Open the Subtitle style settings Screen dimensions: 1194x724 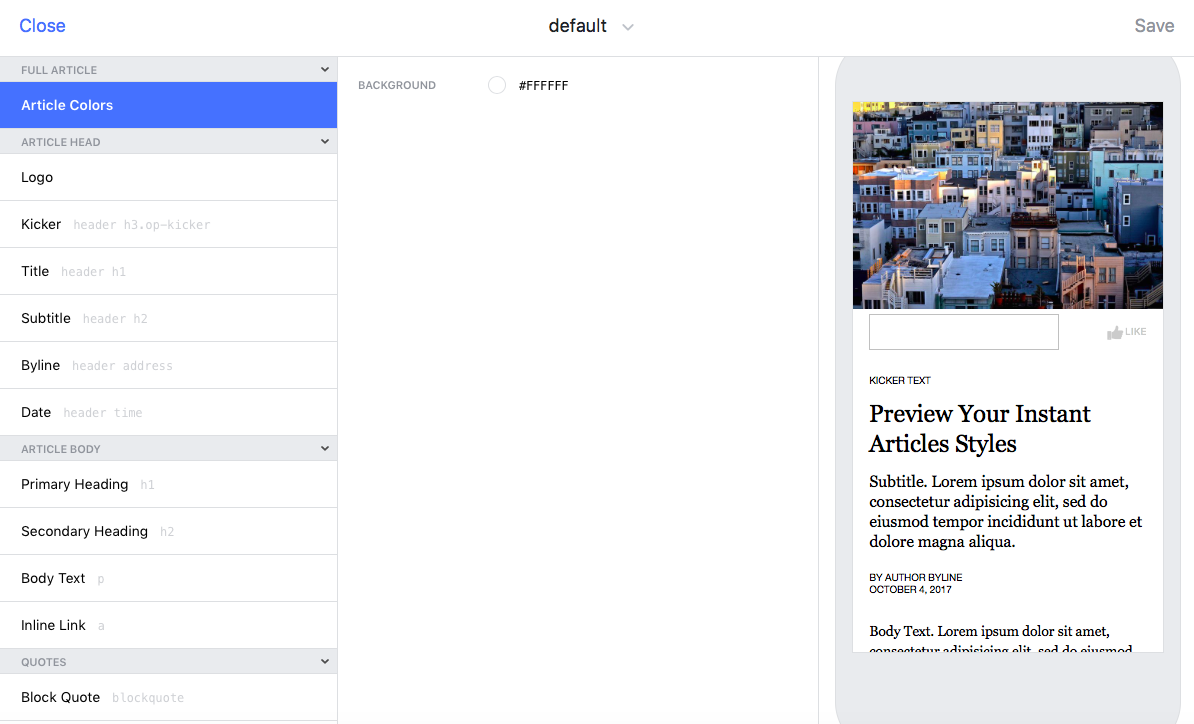click(168, 317)
